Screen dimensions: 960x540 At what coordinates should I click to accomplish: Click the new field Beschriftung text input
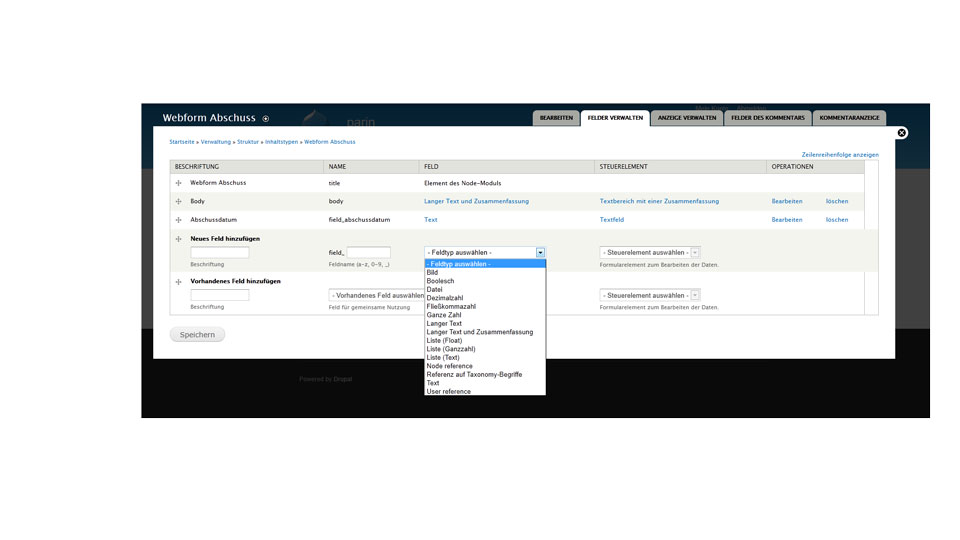click(x=220, y=253)
